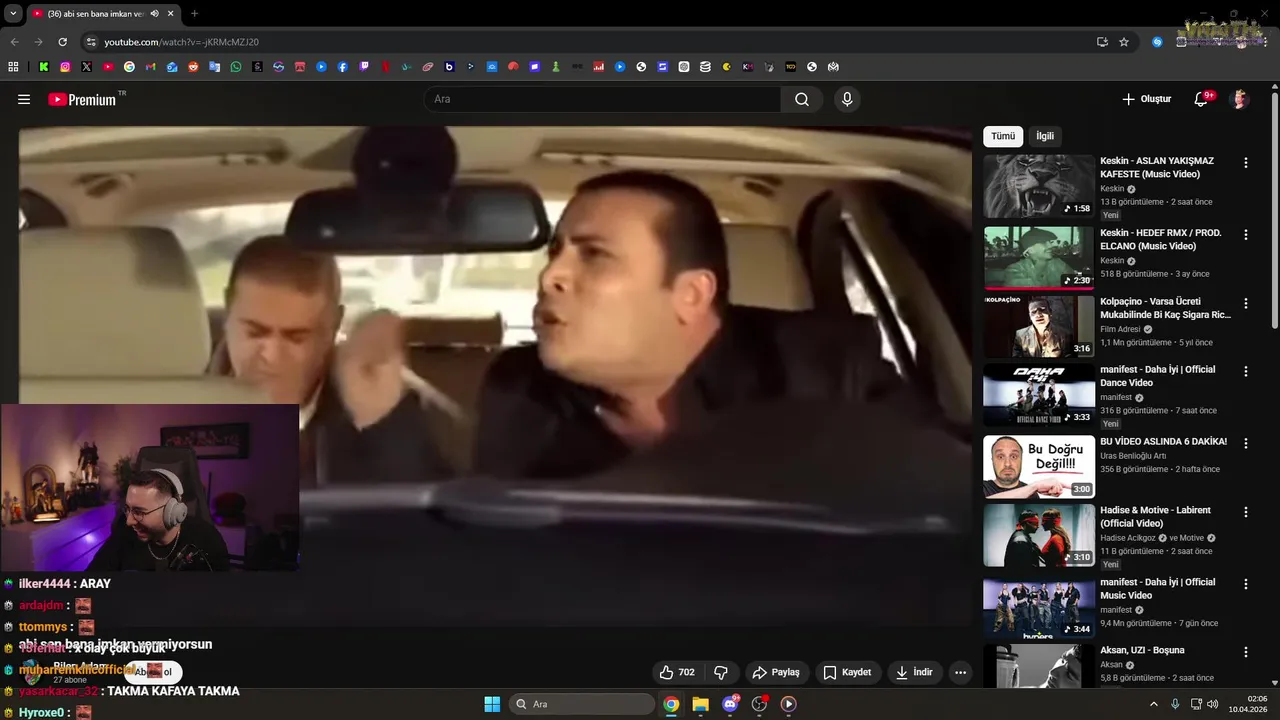The image size is (1280, 720).
Task: Click the YouTube search field
Action: 602,99
